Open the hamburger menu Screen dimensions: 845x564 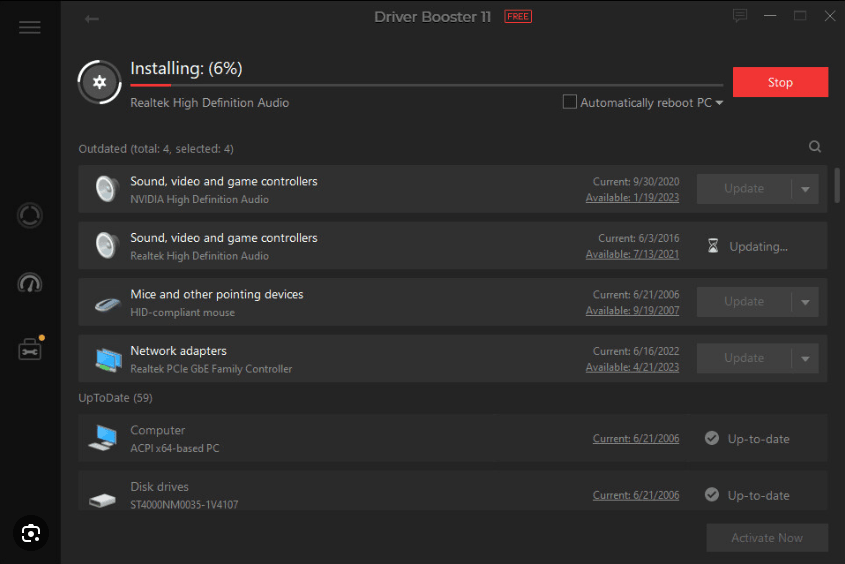point(30,27)
